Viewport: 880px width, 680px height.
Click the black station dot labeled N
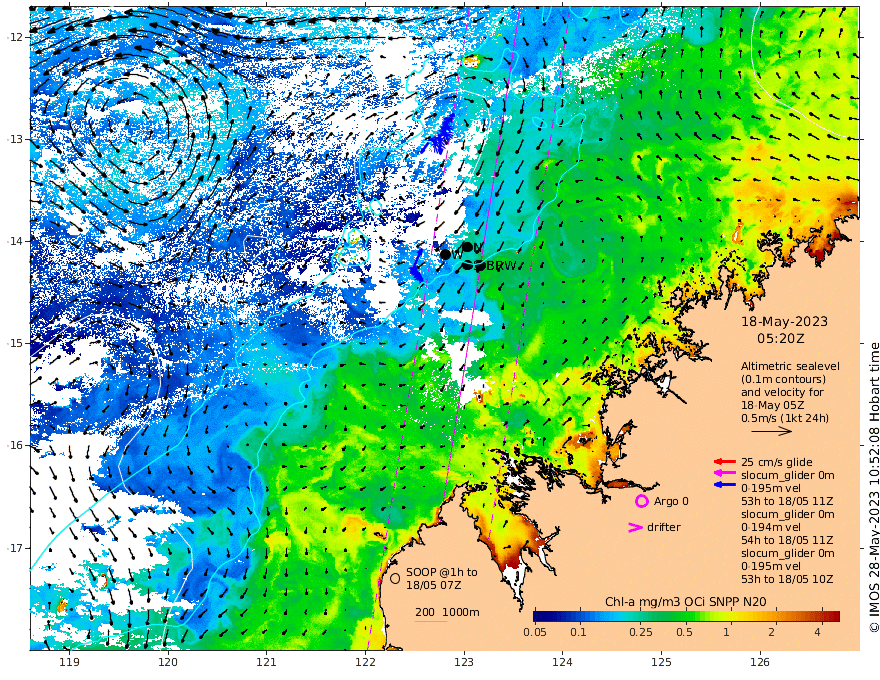tap(467, 247)
